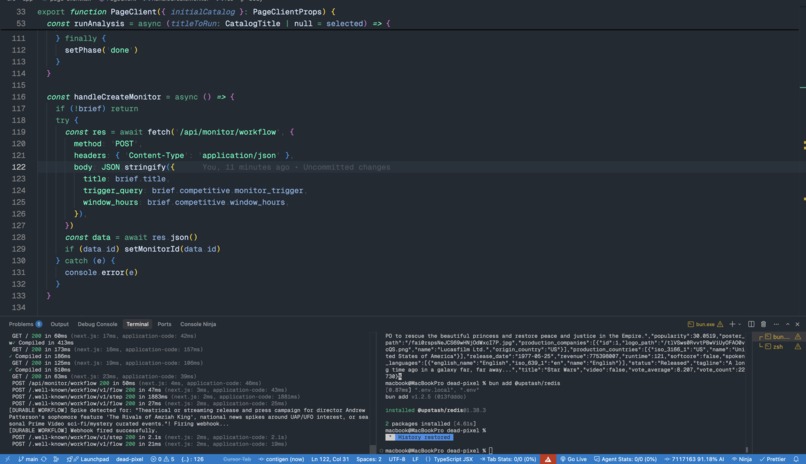Open the errors and warnings count indicator
This screenshot has height=464, width=806.
tap(162, 459)
